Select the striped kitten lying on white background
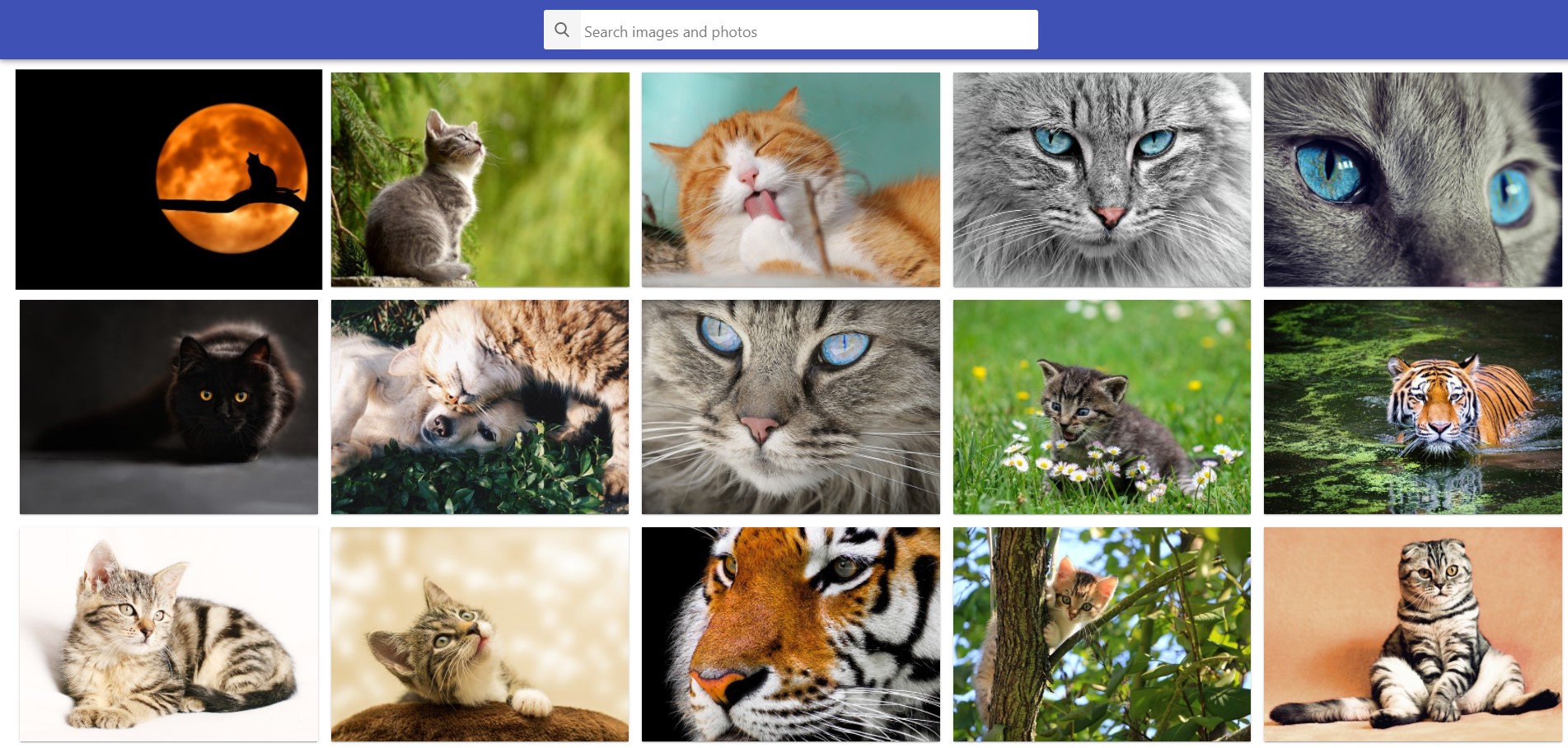This screenshot has width=1568, height=748. (169, 634)
